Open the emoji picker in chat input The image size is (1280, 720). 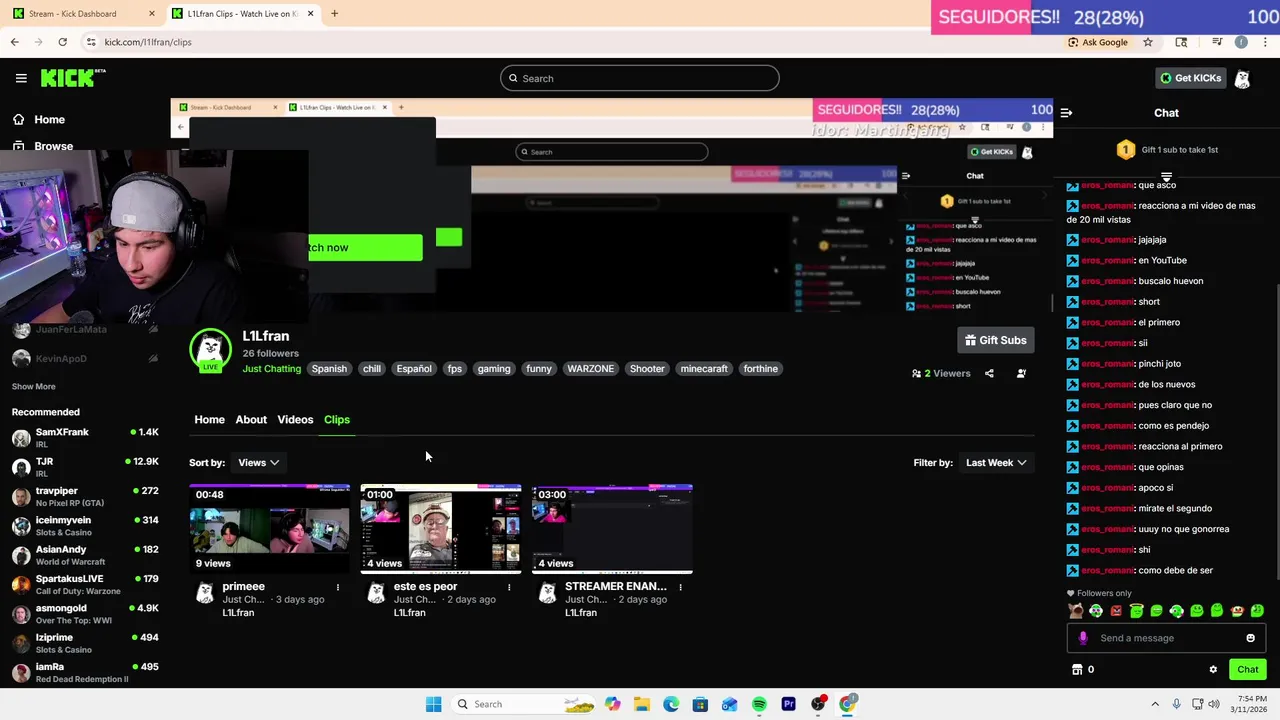click(x=1250, y=638)
